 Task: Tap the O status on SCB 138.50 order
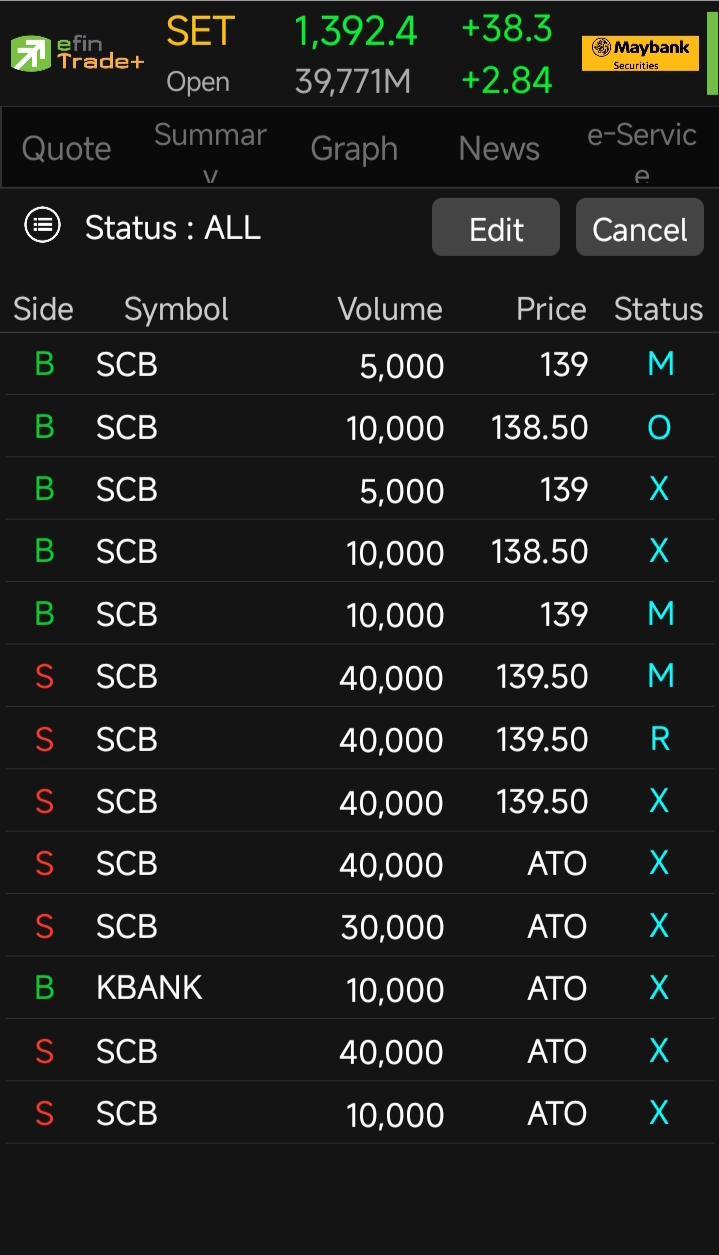[x=659, y=428]
